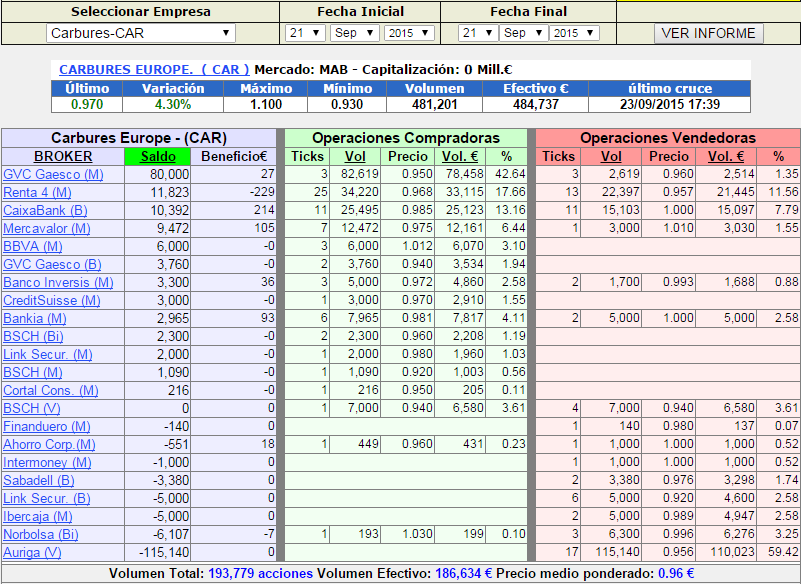801x584 pixels.
Task: Click the Operaciones Vendedoras section header
Action: pos(668,138)
